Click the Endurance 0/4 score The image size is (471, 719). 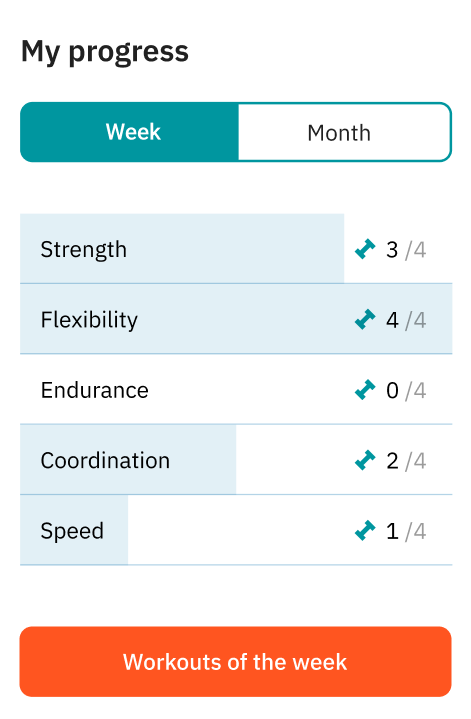(406, 391)
